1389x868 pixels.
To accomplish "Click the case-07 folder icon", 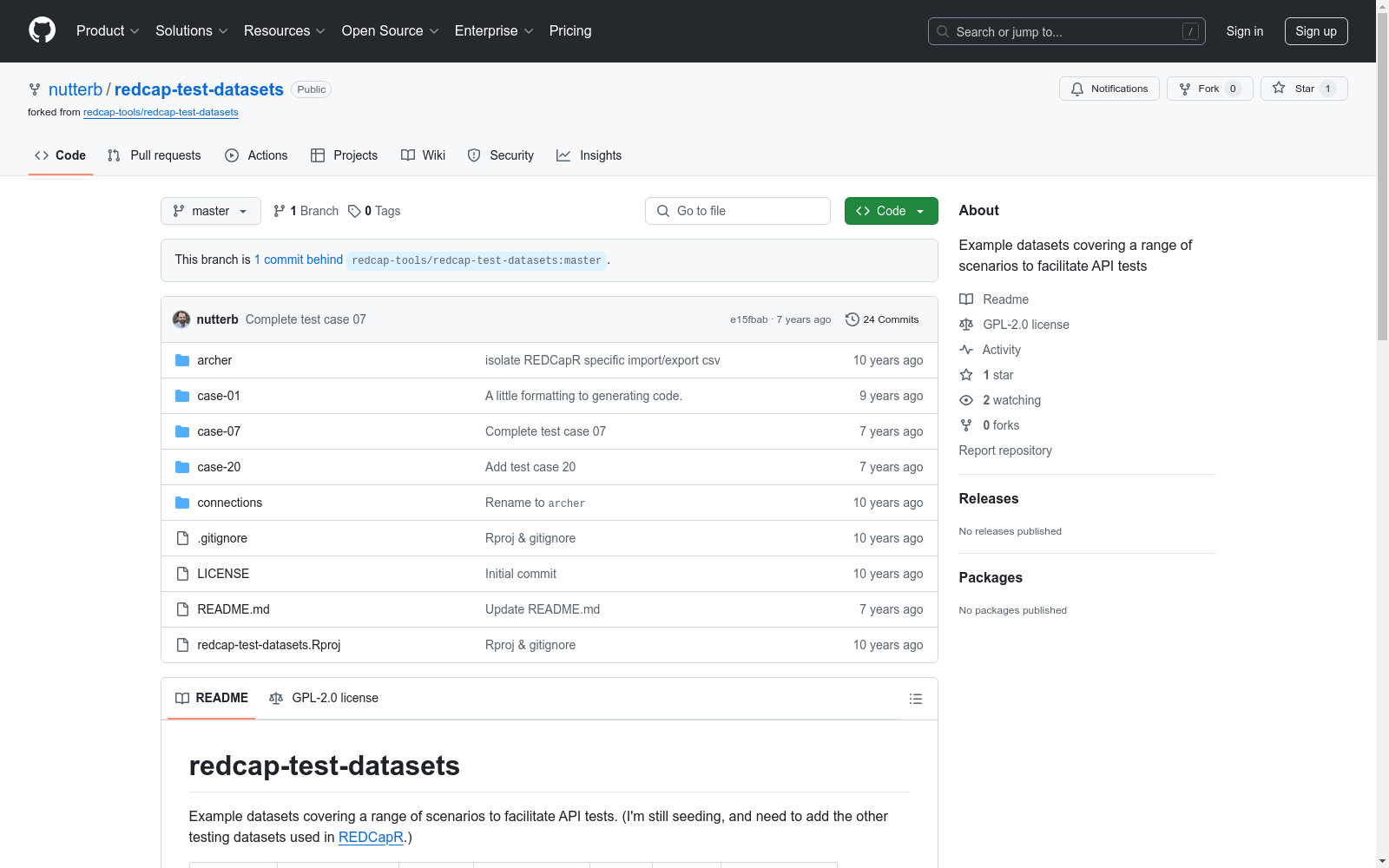I will (x=182, y=431).
